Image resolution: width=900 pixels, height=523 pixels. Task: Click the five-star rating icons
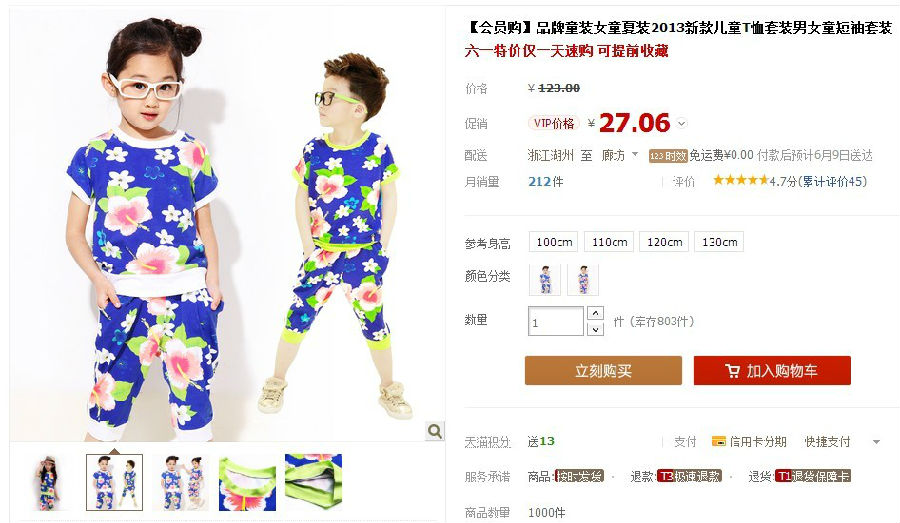pyautogui.click(x=740, y=181)
